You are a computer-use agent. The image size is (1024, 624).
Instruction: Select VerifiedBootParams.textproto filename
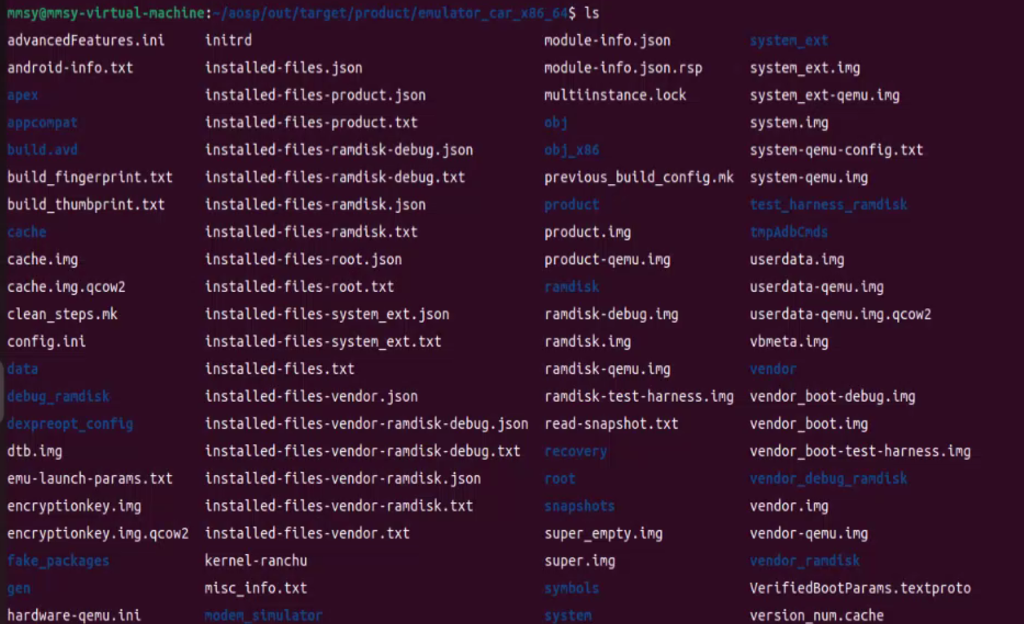860,588
